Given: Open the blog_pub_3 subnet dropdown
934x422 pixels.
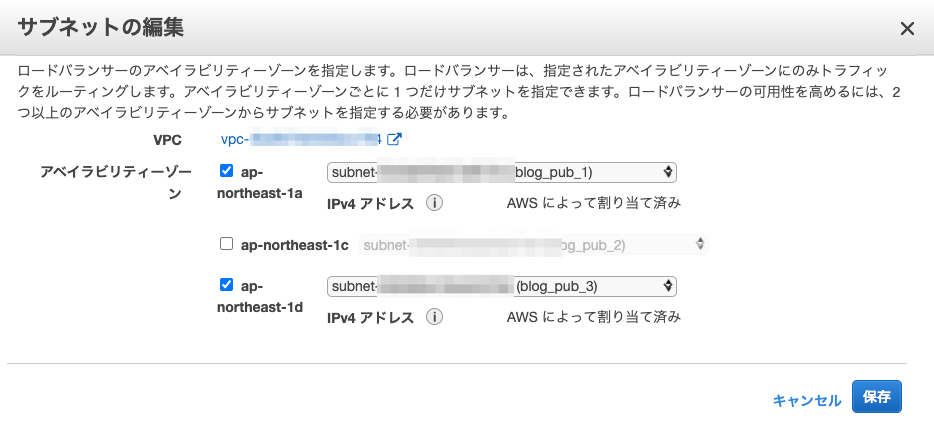Looking at the screenshot, I should click(x=502, y=287).
